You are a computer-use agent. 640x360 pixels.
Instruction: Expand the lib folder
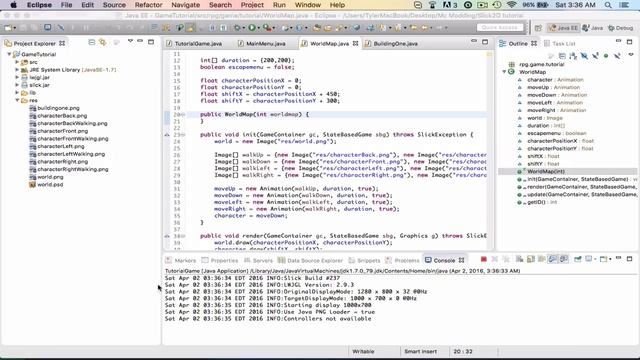[17, 93]
